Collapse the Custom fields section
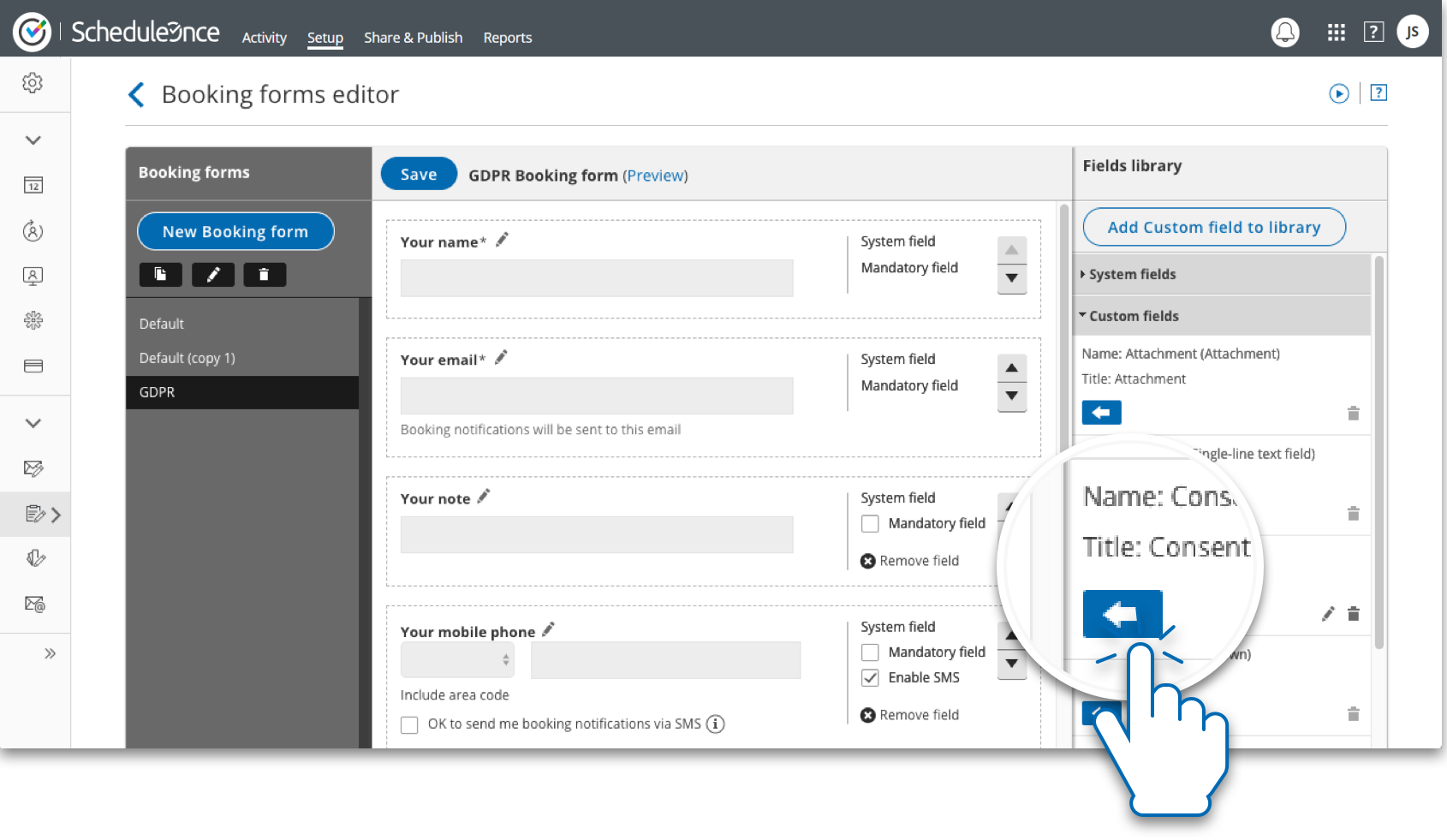The image size is (1447, 840). point(1134,316)
